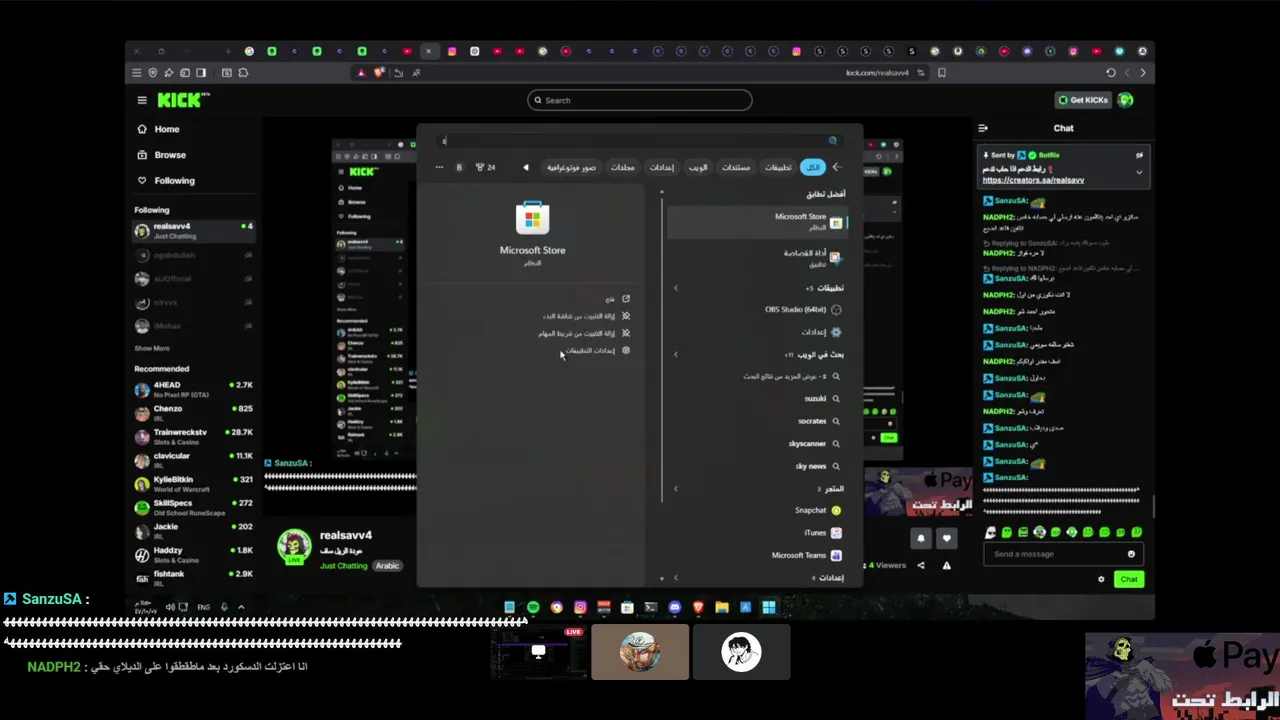Click Unpin from taskbar for Microsoft Store
This screenshot has height=720, width=1280.
(584, 333)
